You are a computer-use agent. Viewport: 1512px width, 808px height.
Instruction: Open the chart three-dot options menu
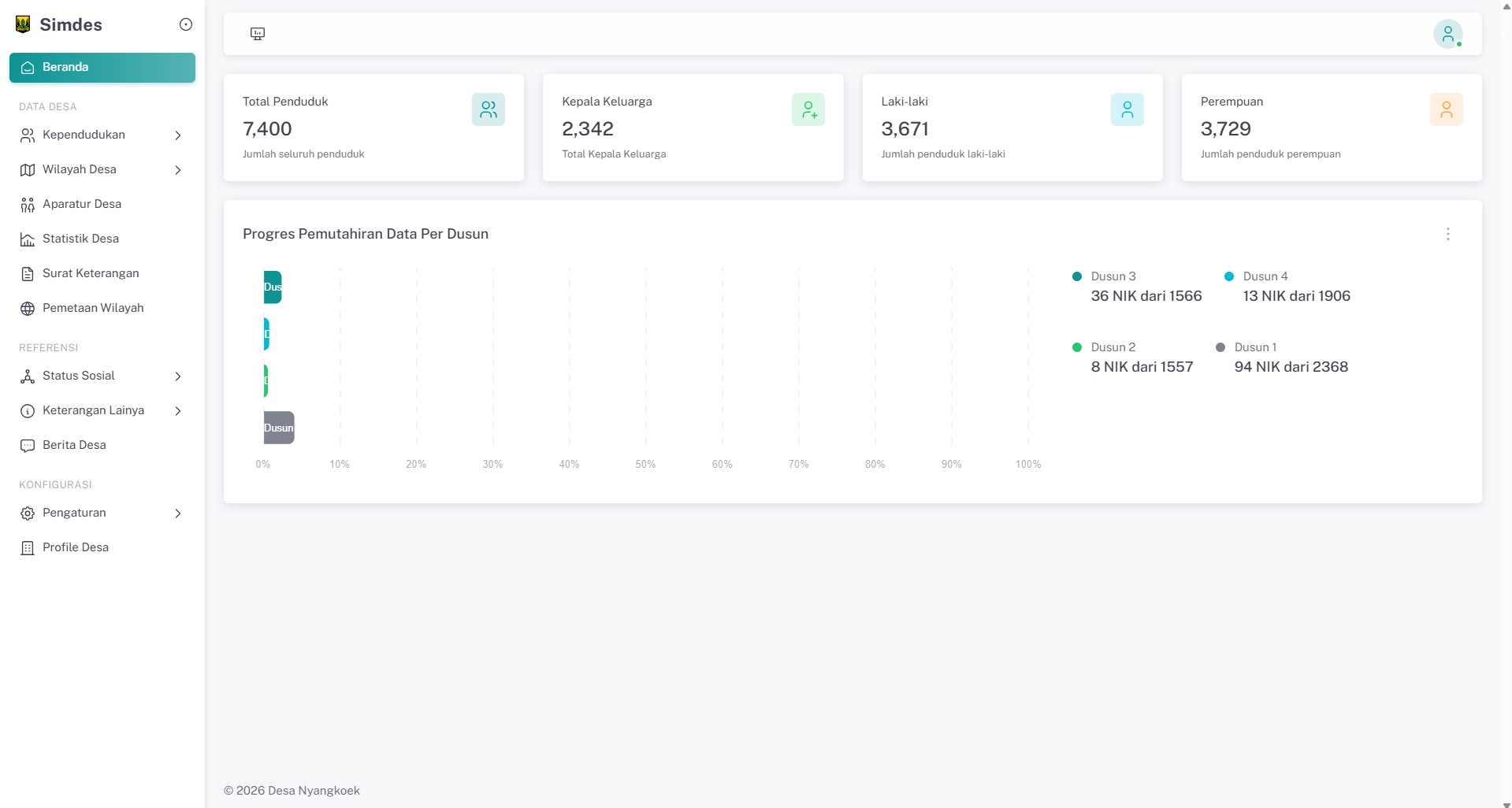click(x=1447, y=234)
